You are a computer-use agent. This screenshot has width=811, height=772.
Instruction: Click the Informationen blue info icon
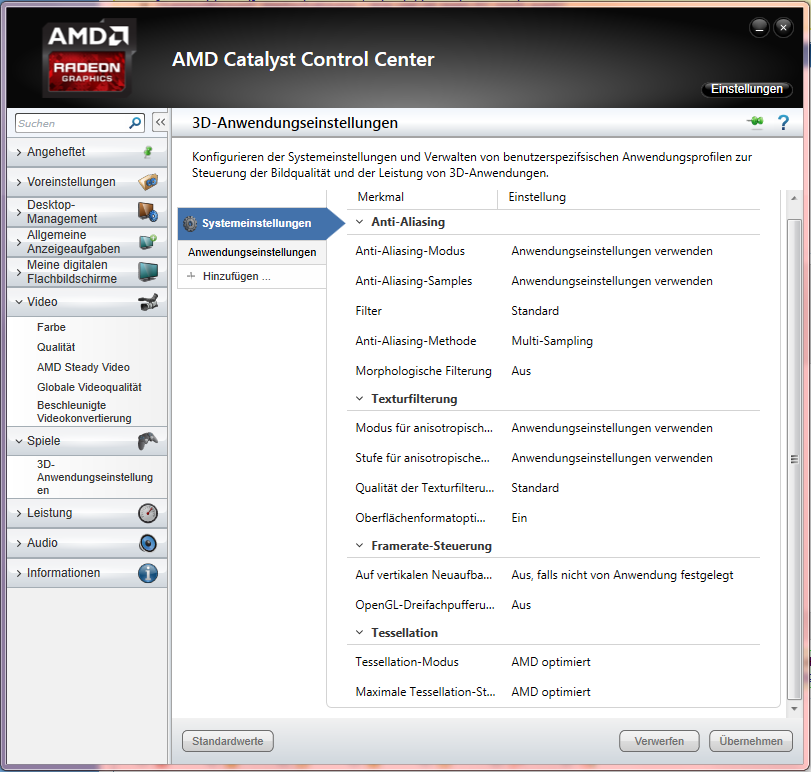coord(148,573)
